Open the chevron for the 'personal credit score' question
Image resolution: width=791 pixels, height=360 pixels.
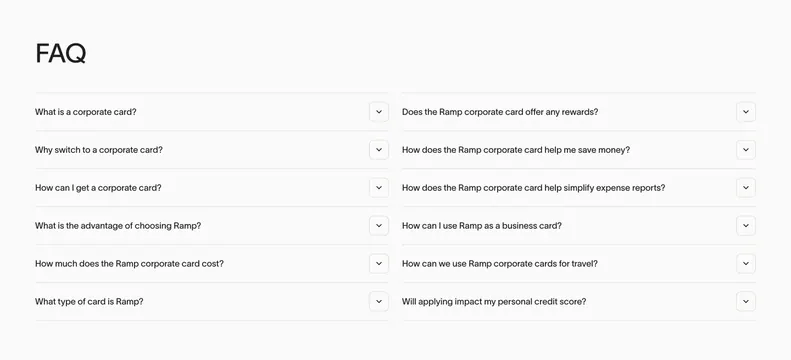point(746,302)
